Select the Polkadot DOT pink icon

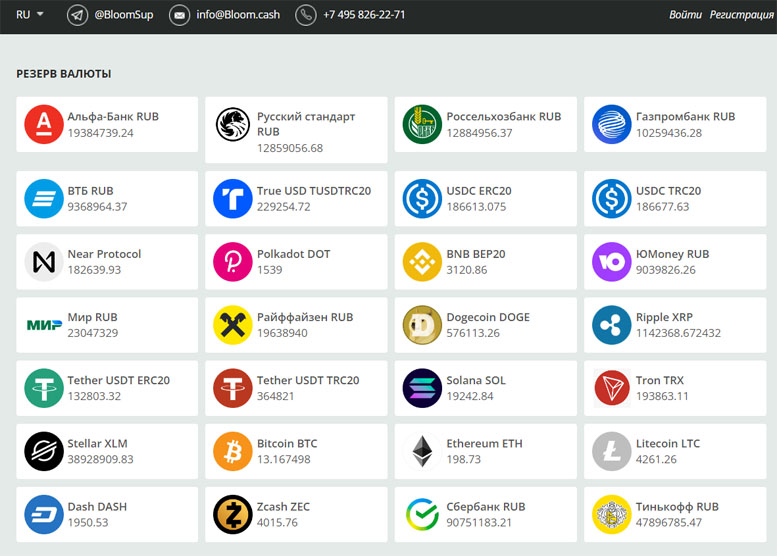pyautogui.click(x=233, y=262)
